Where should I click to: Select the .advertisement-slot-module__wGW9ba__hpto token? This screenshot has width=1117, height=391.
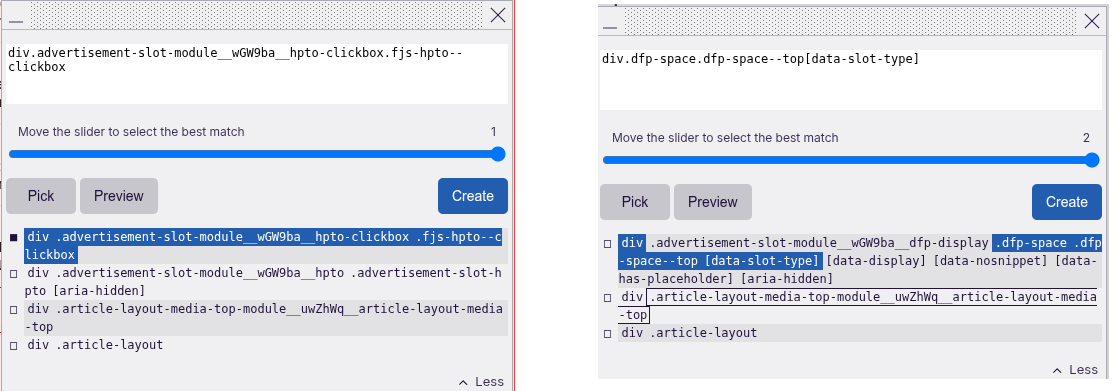coord(199,273)
